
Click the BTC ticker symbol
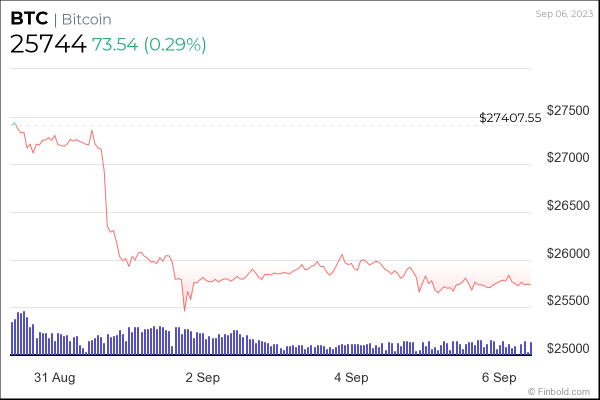(27, 19)
